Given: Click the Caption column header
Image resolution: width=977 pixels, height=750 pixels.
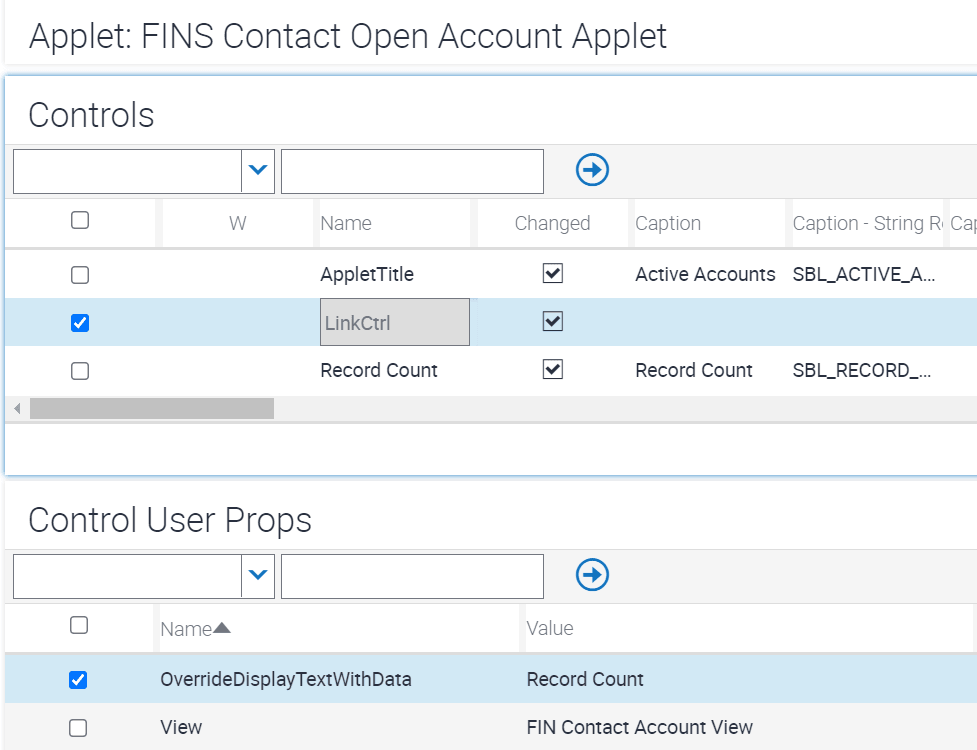Looking at the screenshot, I should pyautogui.click(x=668, y=223).
